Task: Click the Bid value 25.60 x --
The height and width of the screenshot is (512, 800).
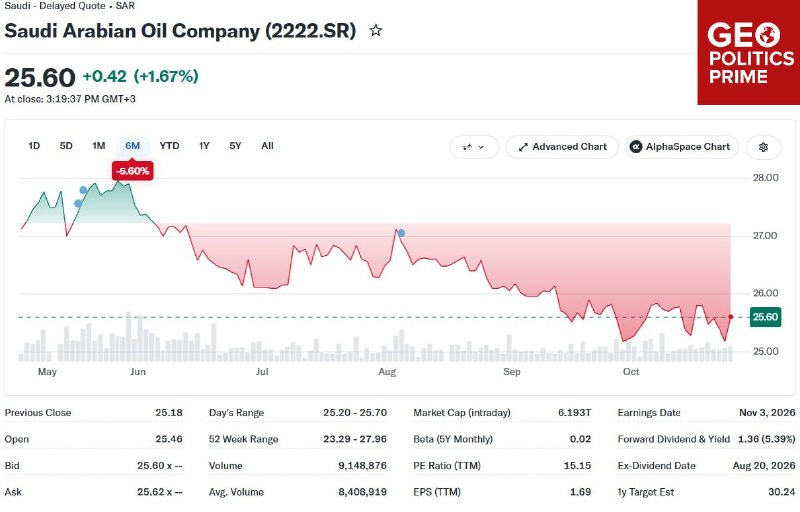Action: click(x=160, y=466)
